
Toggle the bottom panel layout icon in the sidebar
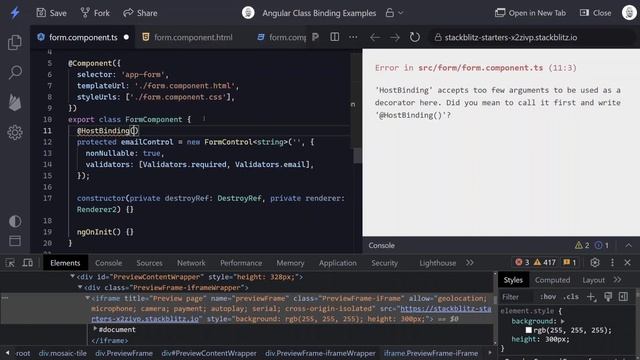pos(15,241)
